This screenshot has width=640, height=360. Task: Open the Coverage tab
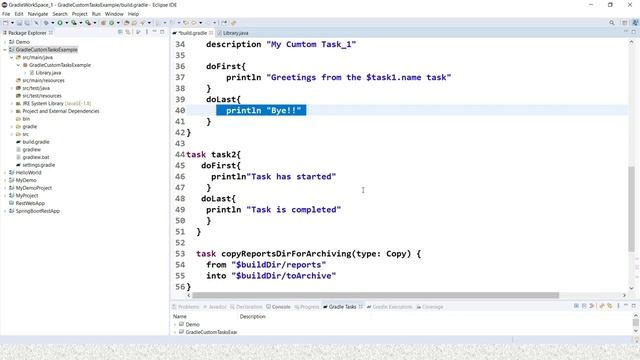point(430,307)
